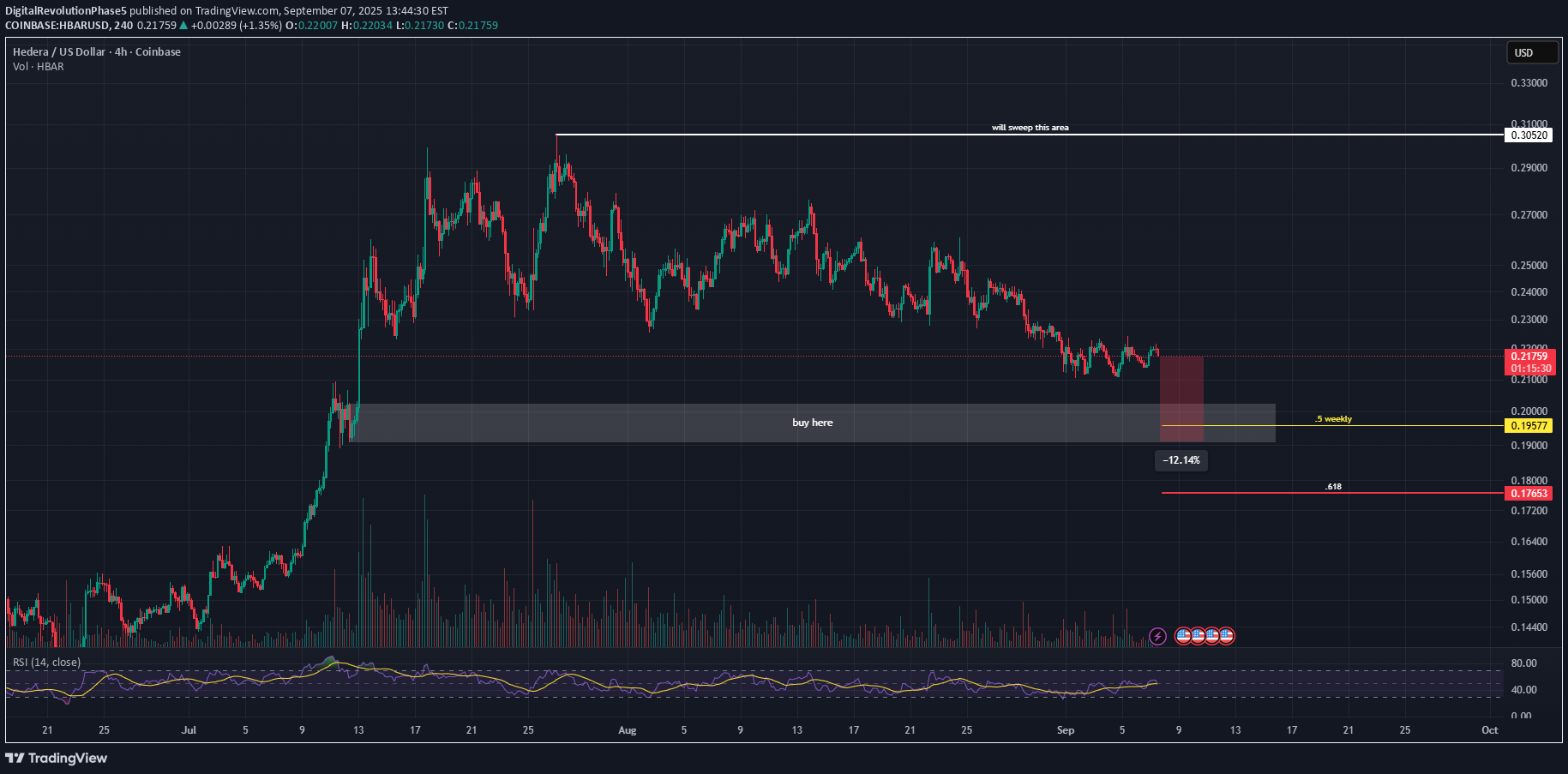Click the 0.25000 price axis value

(1529, 266)
